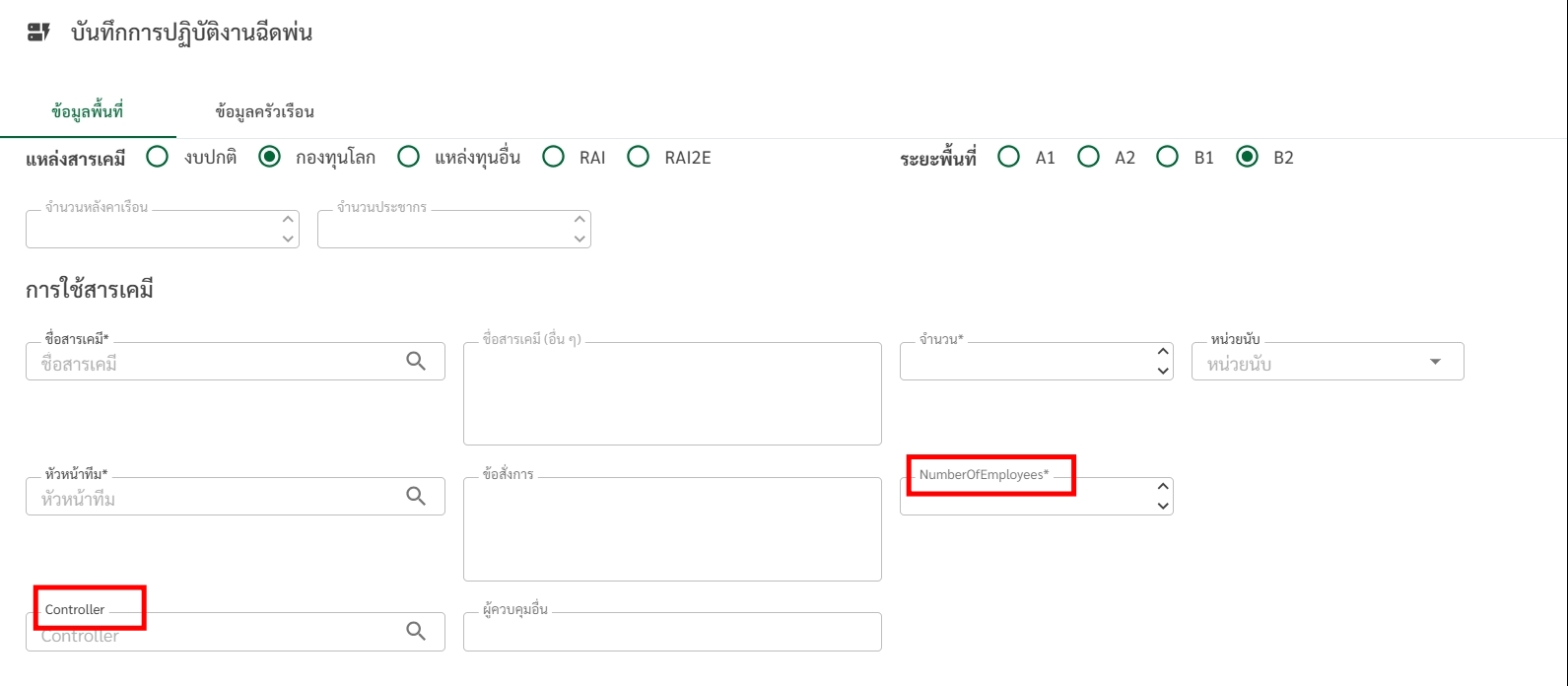Click search icon in Controller field

pyautogui.click(x=416, y=631)
